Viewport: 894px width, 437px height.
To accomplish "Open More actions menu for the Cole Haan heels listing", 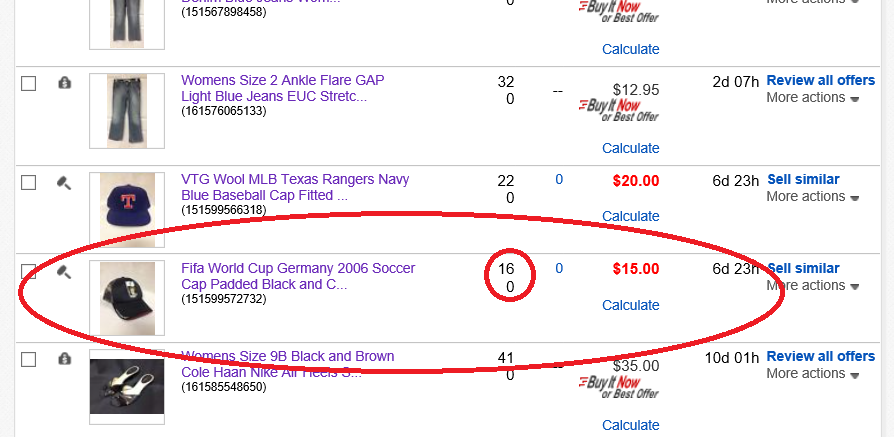I will coord(812,374).
